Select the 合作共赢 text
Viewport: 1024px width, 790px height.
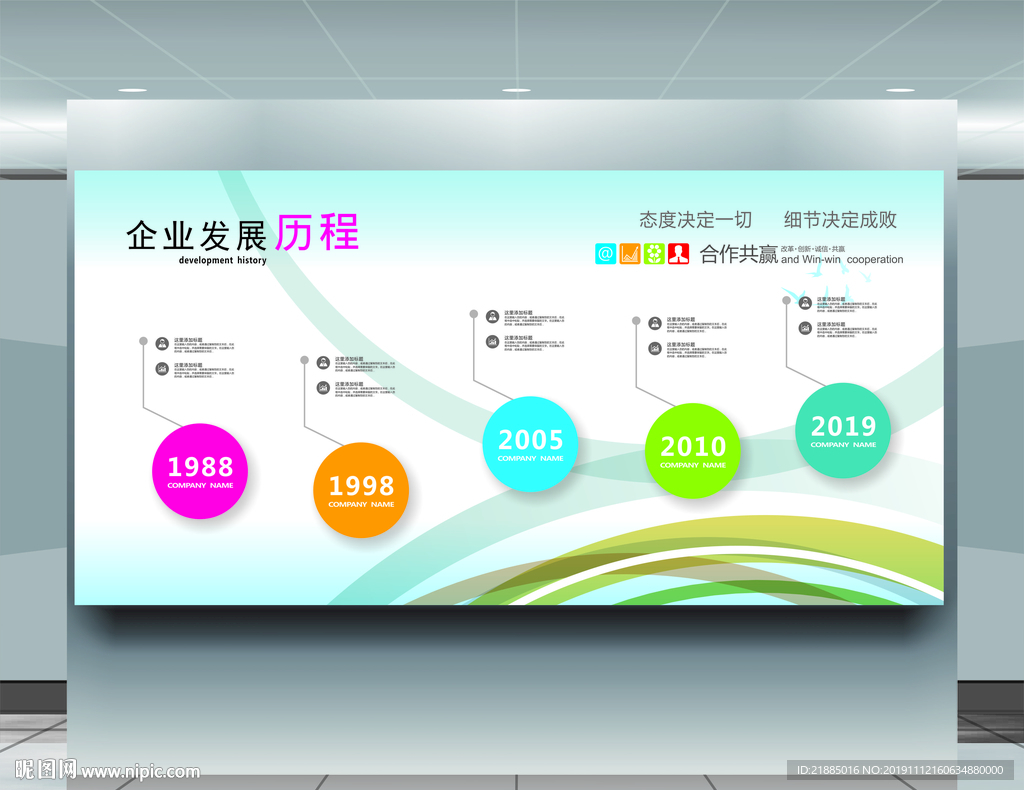(739, 254)
